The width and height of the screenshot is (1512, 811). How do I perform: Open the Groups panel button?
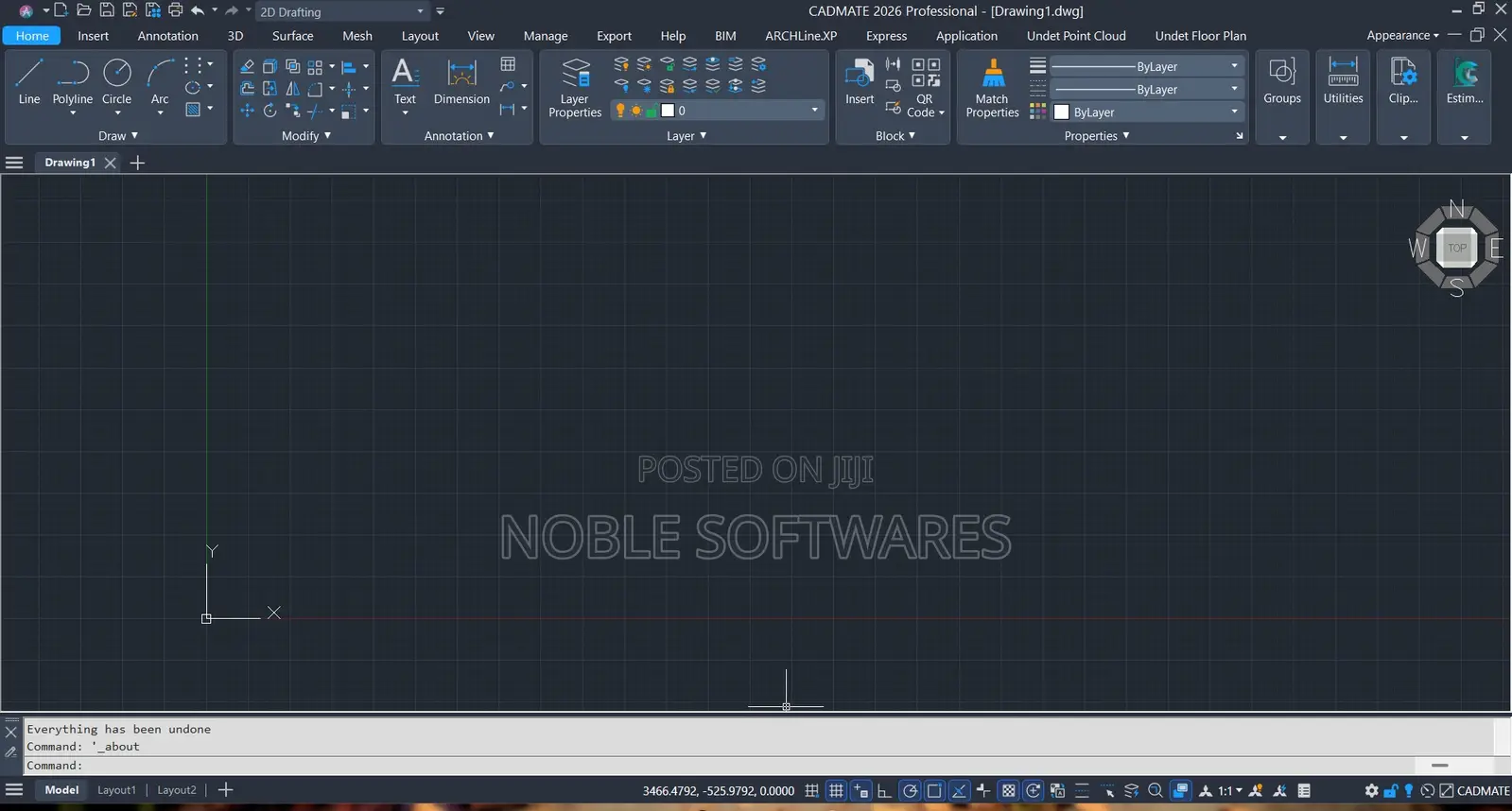(1282, 81)
